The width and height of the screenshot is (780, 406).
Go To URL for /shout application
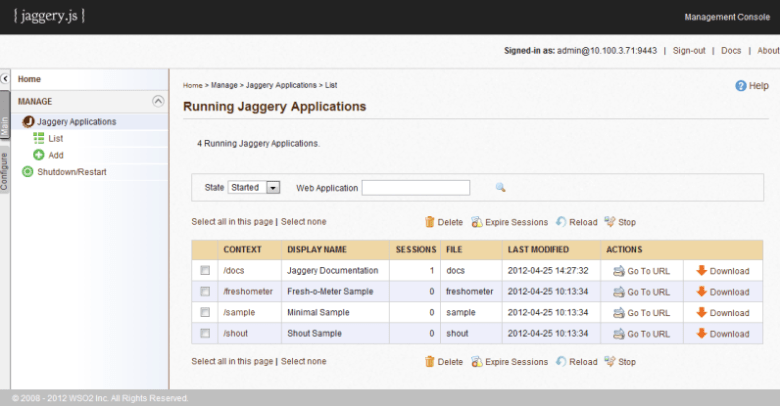click(x=619, y=333)
